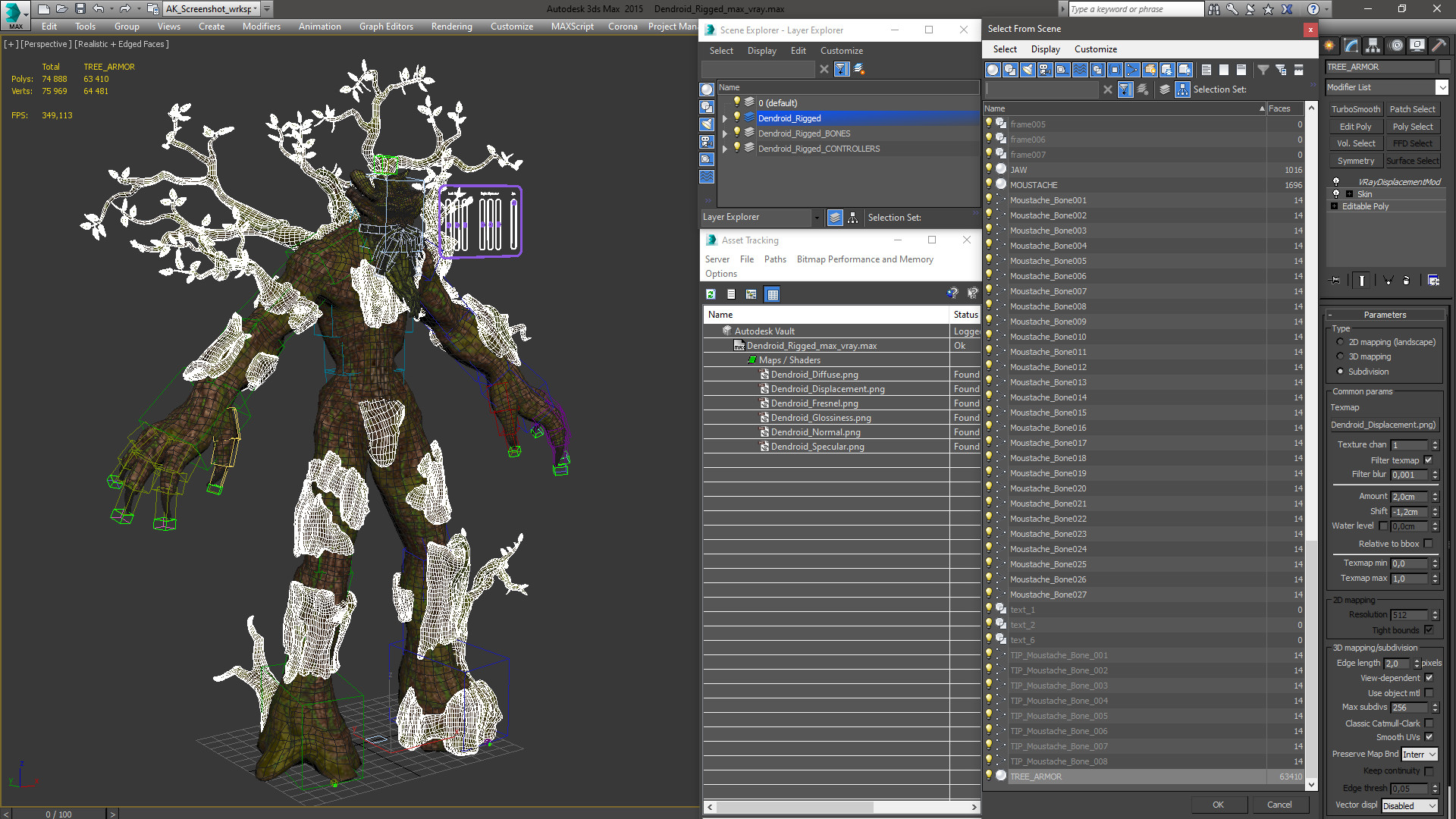This screenshot has width=1456, height=819.
Task: Click Undo arrow in quick access toolbar
Action: coord(99,9)
